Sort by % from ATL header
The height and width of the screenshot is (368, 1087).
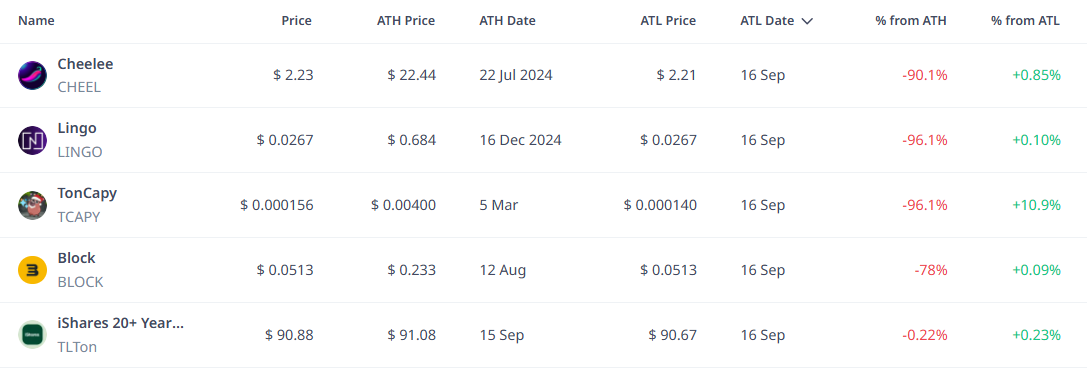(x=1025, y=21)
